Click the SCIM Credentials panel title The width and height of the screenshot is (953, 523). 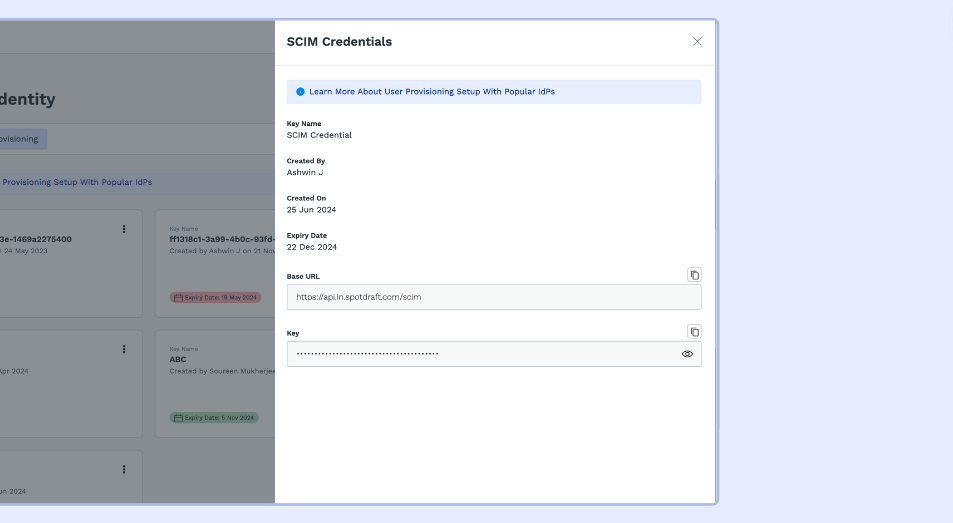point(339,42)
